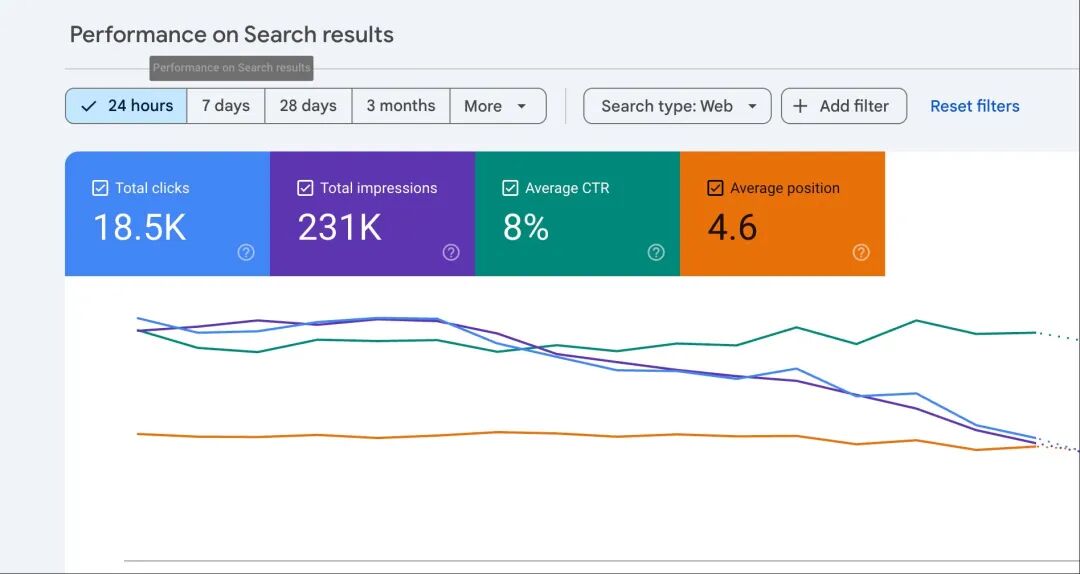Uncheck the Total impressions checkbox
The height and width of the screenshot is (574, 1080).
pyautogui.click(x=305, y=188)
